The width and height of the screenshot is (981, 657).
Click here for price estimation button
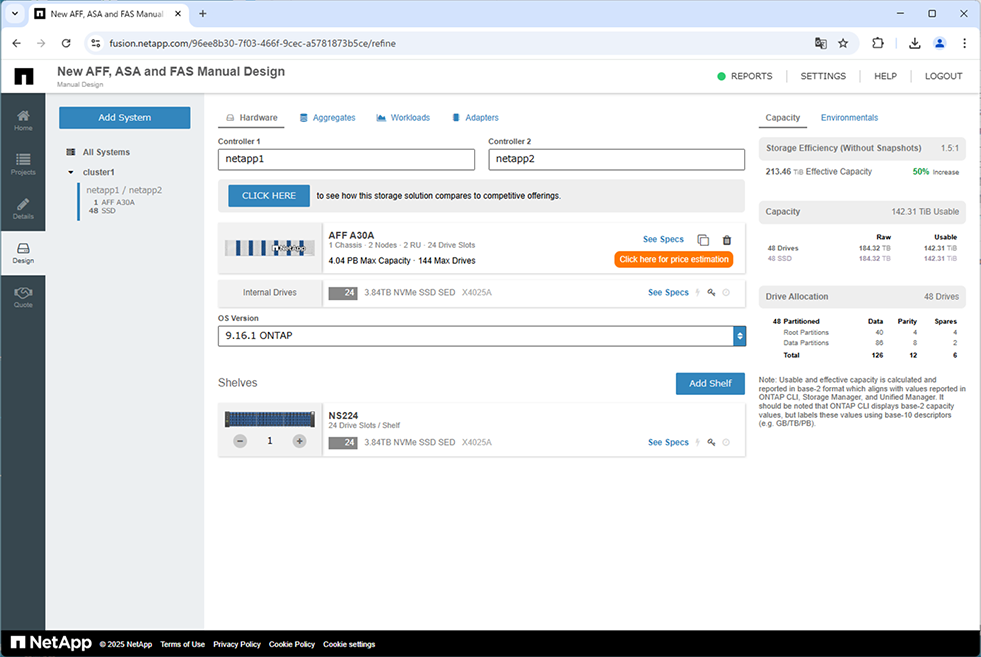point(674,260)
